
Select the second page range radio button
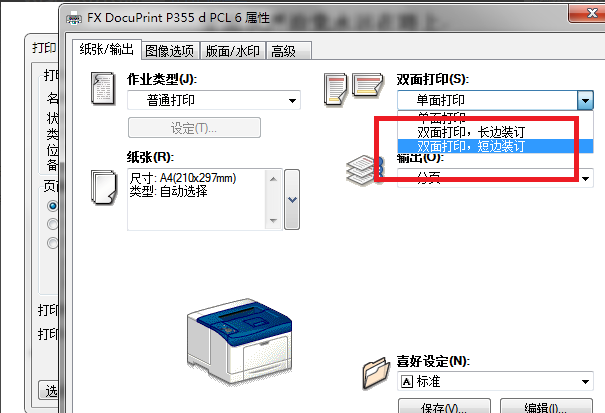(x=52, y=224)
